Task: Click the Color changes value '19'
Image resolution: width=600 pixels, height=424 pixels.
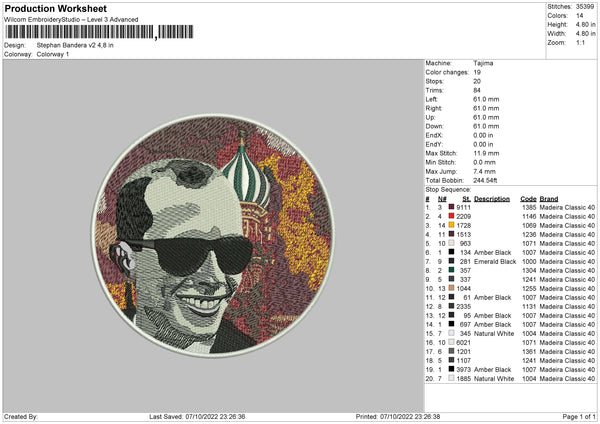Action: coord(477,72)
